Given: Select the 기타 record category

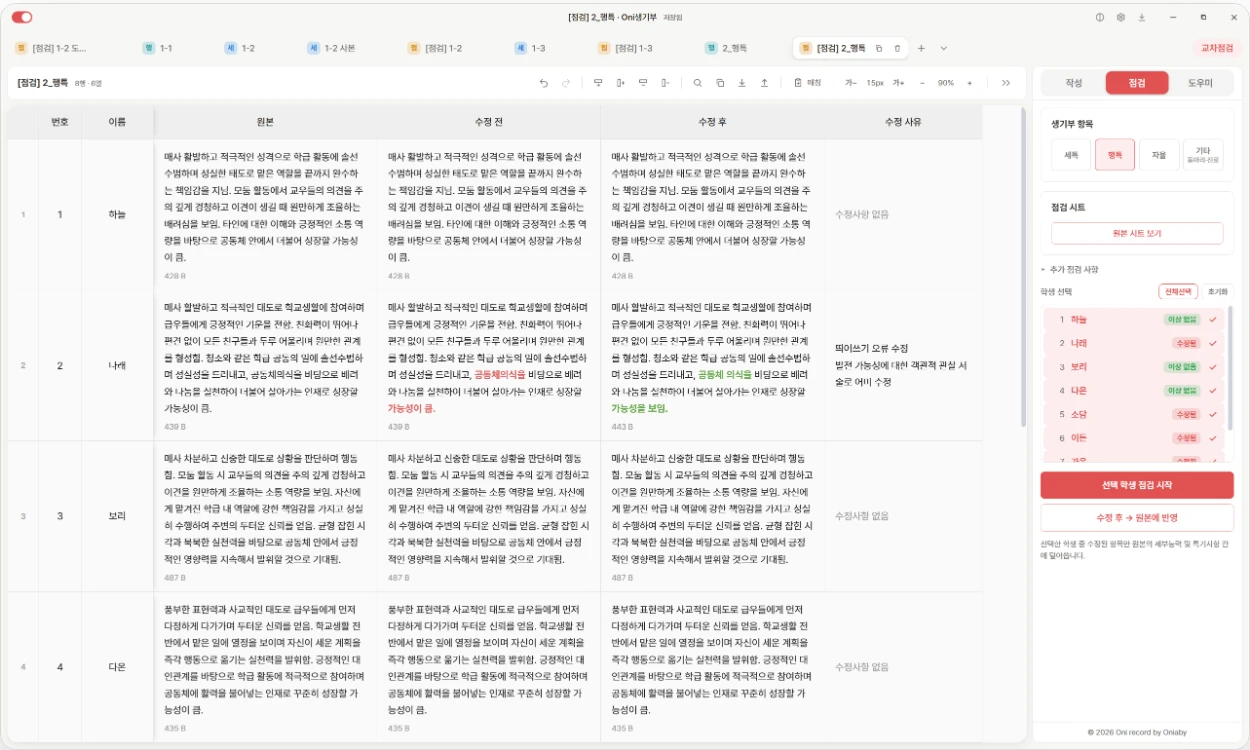Looking at the screenshot, I should point(1203,155).
